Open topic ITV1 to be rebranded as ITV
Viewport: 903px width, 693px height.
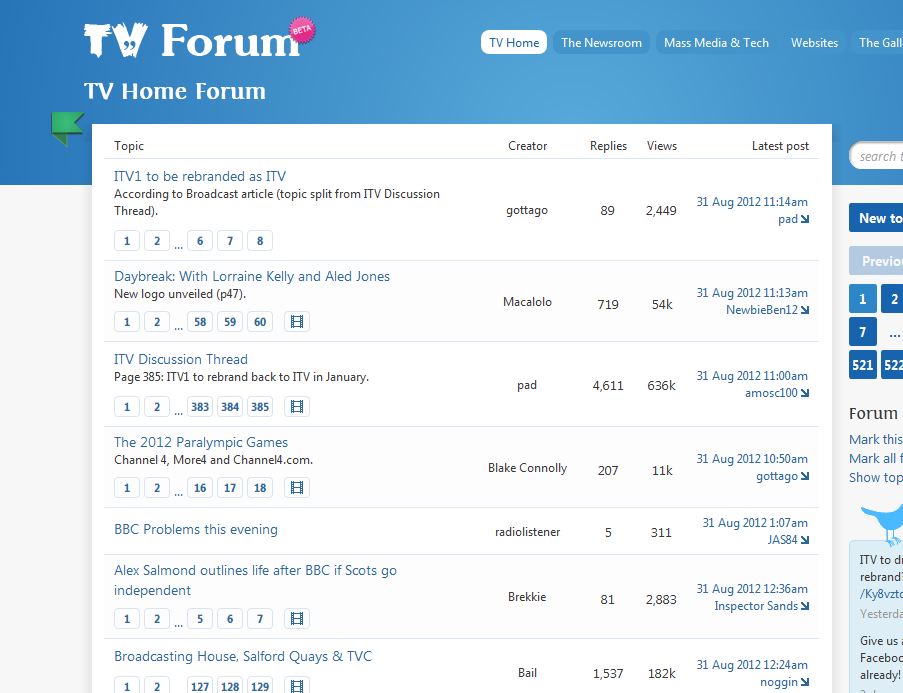(x=200, y=176)
